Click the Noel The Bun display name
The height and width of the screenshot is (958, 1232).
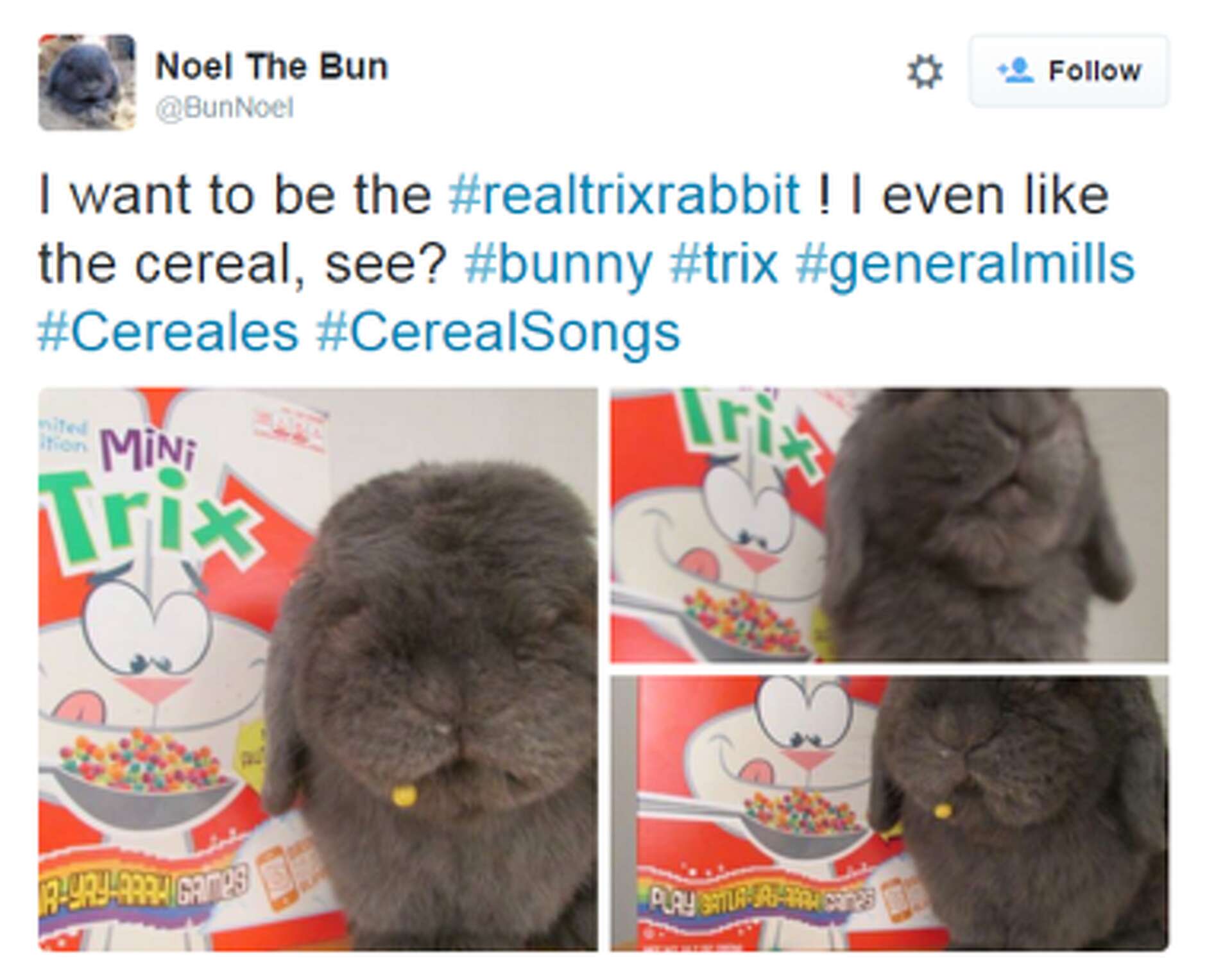[272, 66]
